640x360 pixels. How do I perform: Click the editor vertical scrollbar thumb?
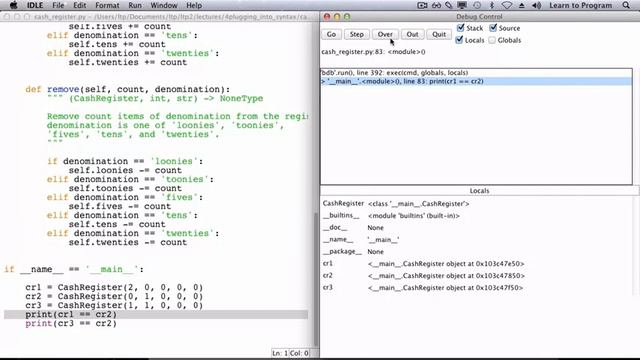coord(316,280)
